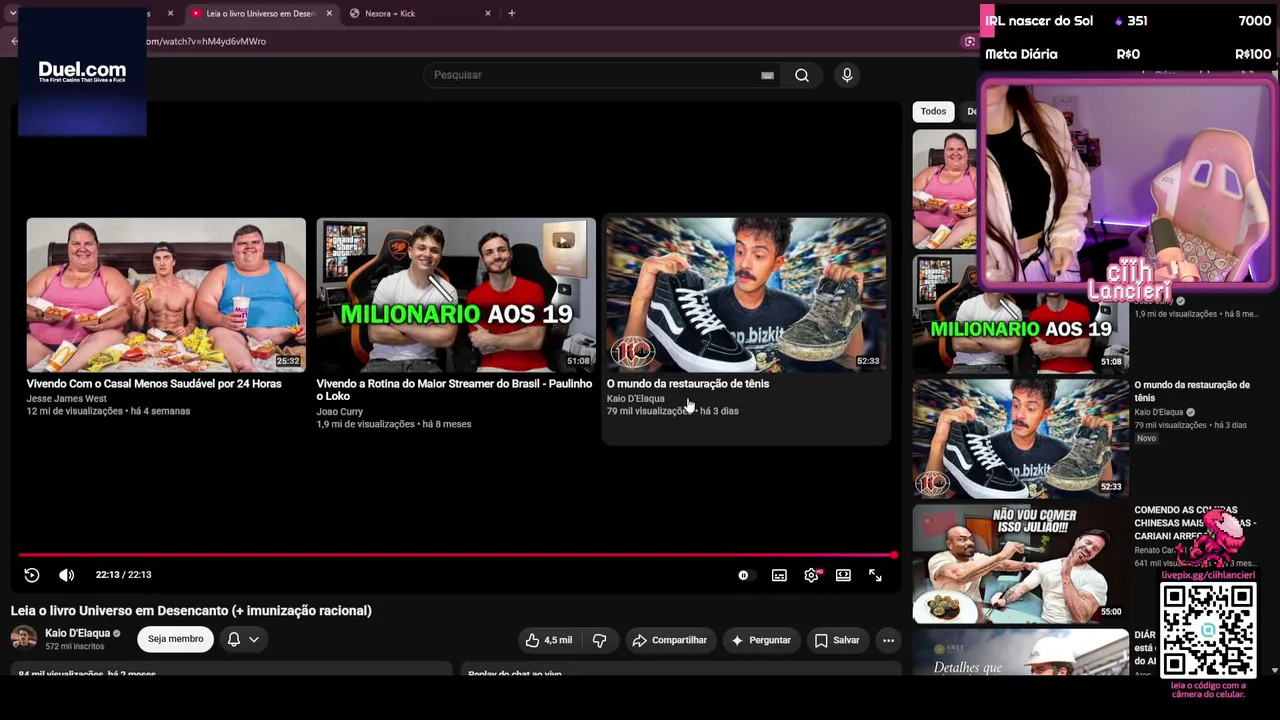Click the Perguntar button
The height and width of the screenshot is (720, 1280).
(761, 640)
